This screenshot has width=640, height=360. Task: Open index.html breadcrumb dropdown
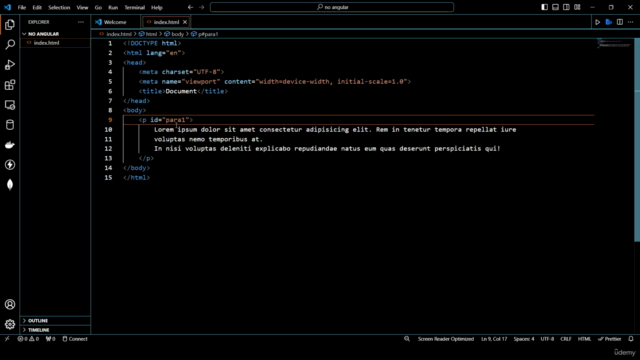pyautogui.click(x=116, y=34)
